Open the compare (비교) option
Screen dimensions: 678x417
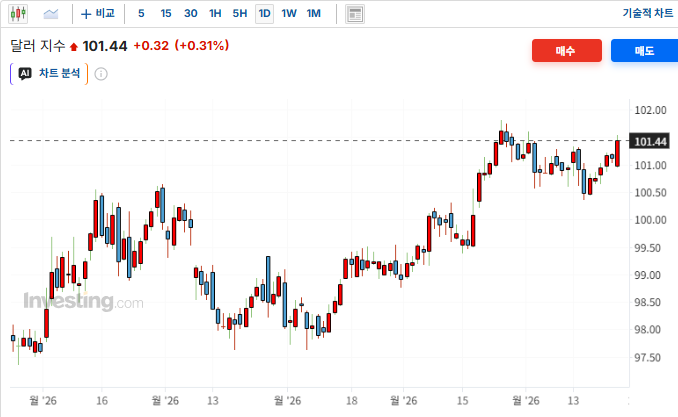98,14
